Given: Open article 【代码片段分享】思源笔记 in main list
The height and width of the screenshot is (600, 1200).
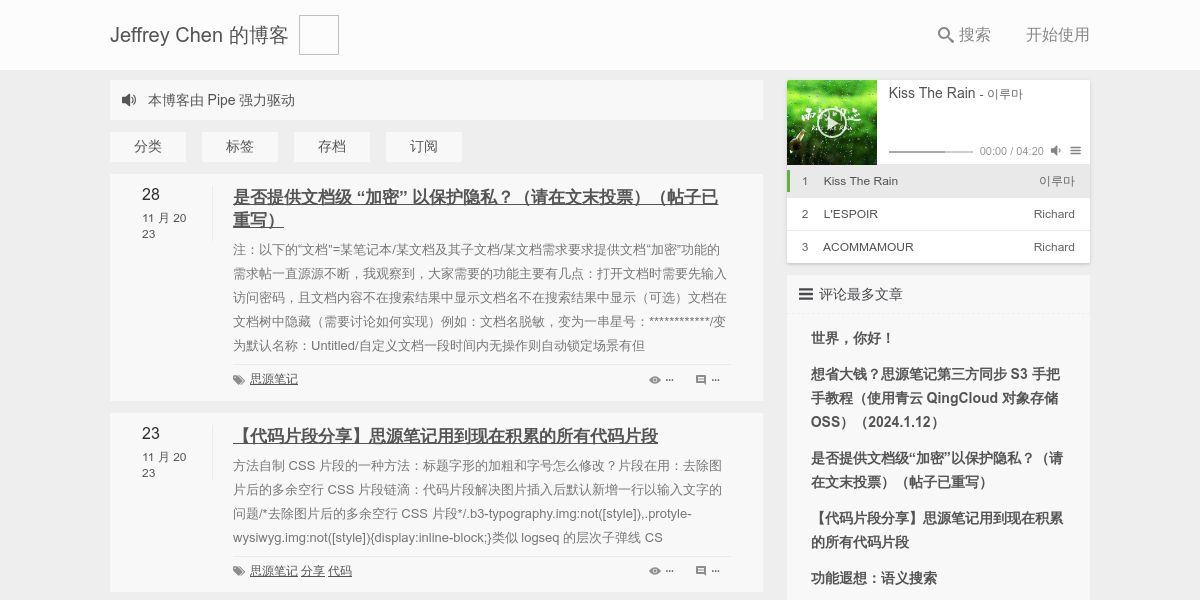Looking at the screenshot, I should tap(445, 436).
